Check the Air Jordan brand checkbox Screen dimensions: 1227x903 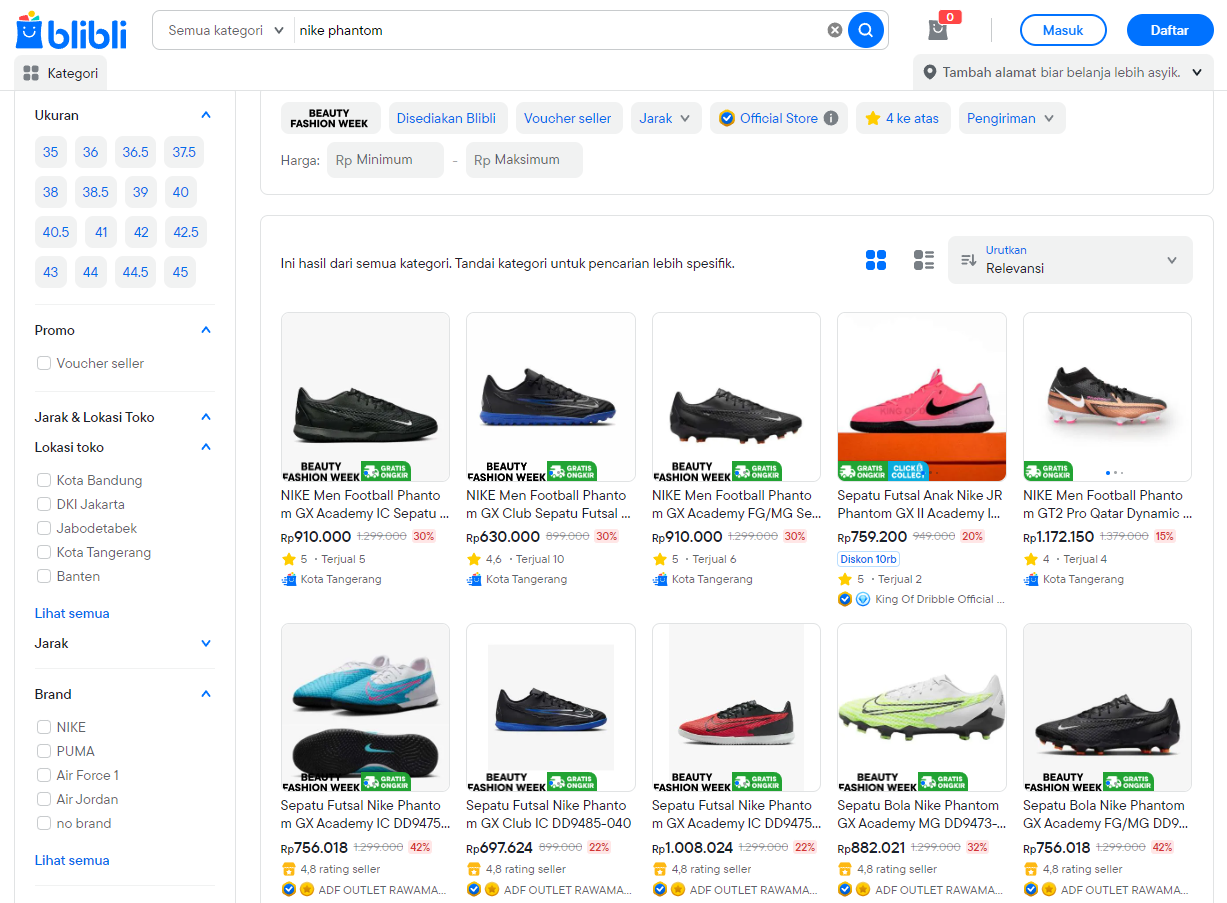[x=44, y=799]
